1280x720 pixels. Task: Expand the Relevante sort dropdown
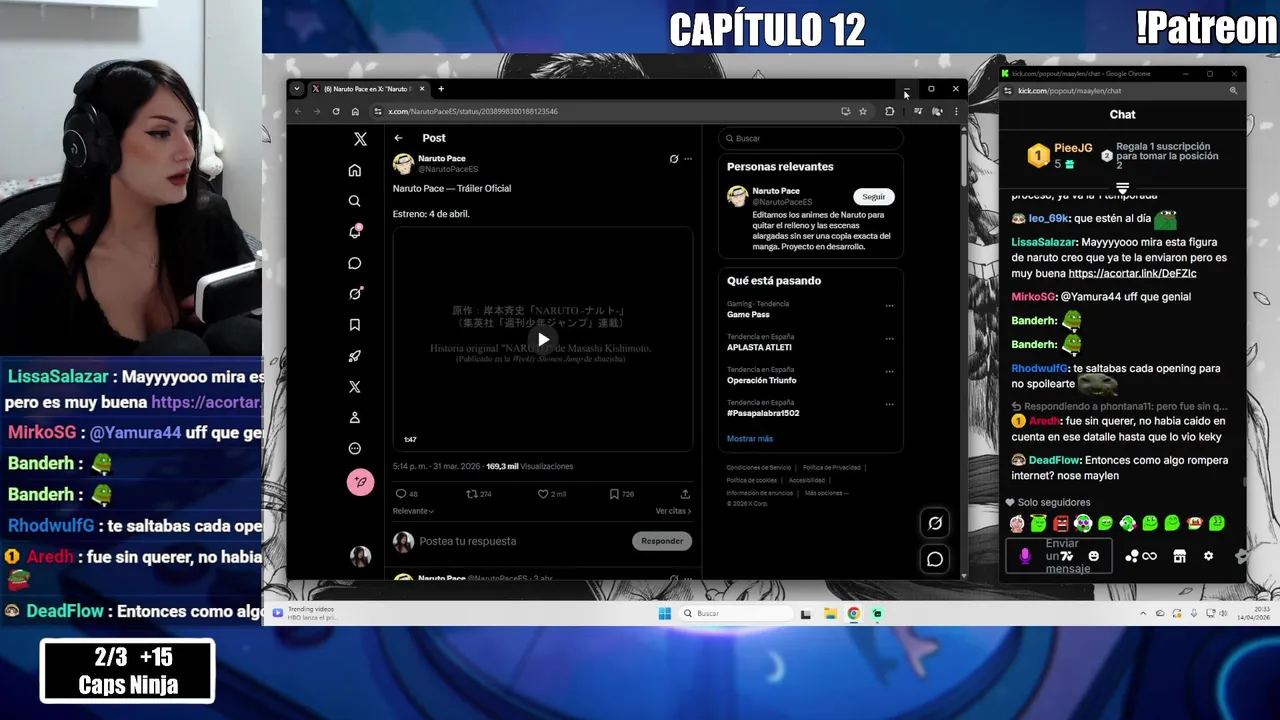click(413, 511)
